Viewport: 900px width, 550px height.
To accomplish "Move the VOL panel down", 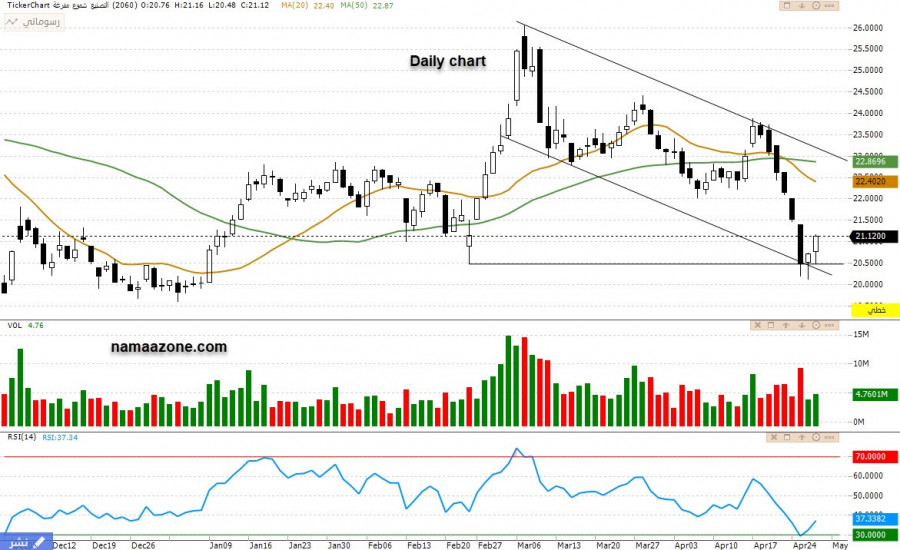I will click(x=802, y=325).
